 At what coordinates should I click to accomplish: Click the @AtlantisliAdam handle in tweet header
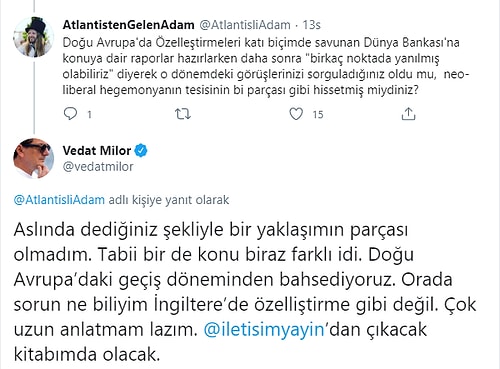pyautogui.click(x=245, y=25)
